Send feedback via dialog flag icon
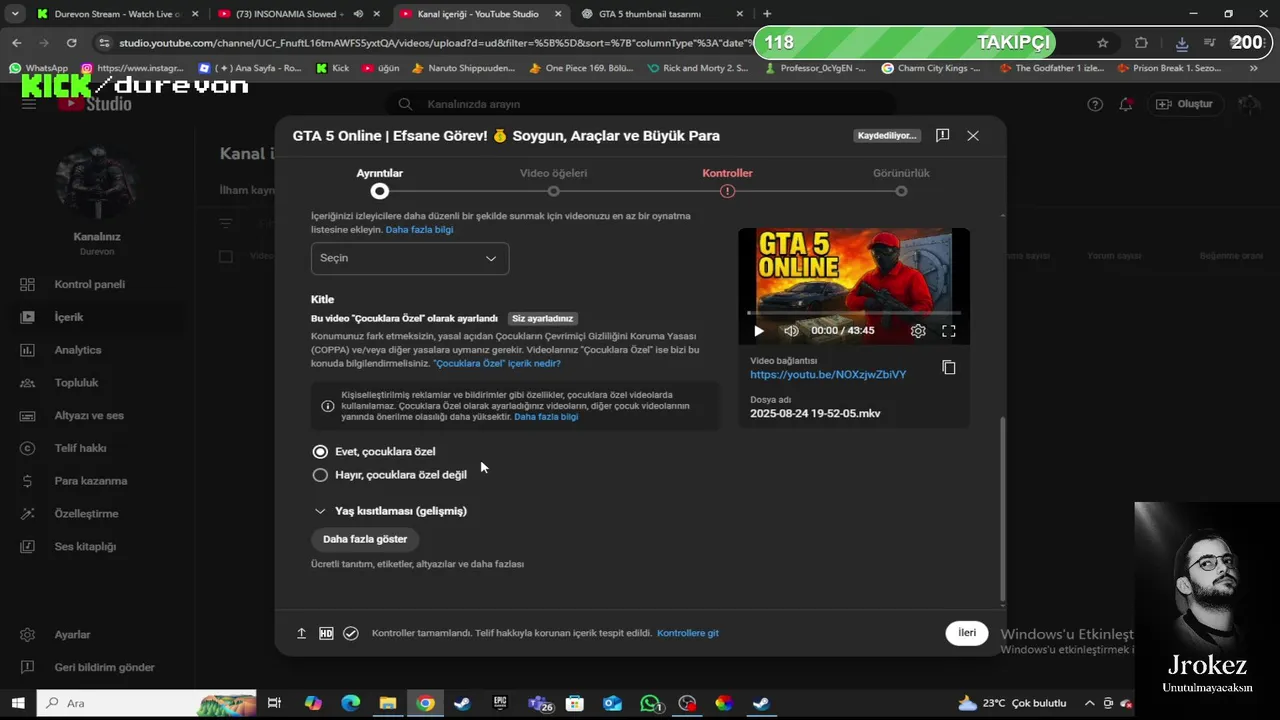 pyautogui.click(x=942, y=136)
